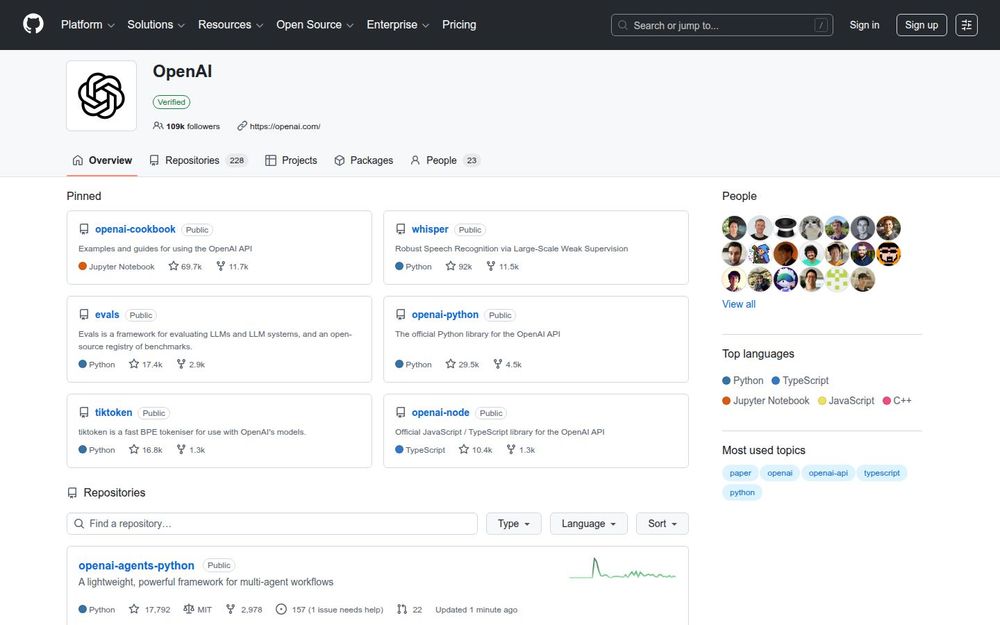Filter by Jupyter Notebook in Top languages

[765, 401]
